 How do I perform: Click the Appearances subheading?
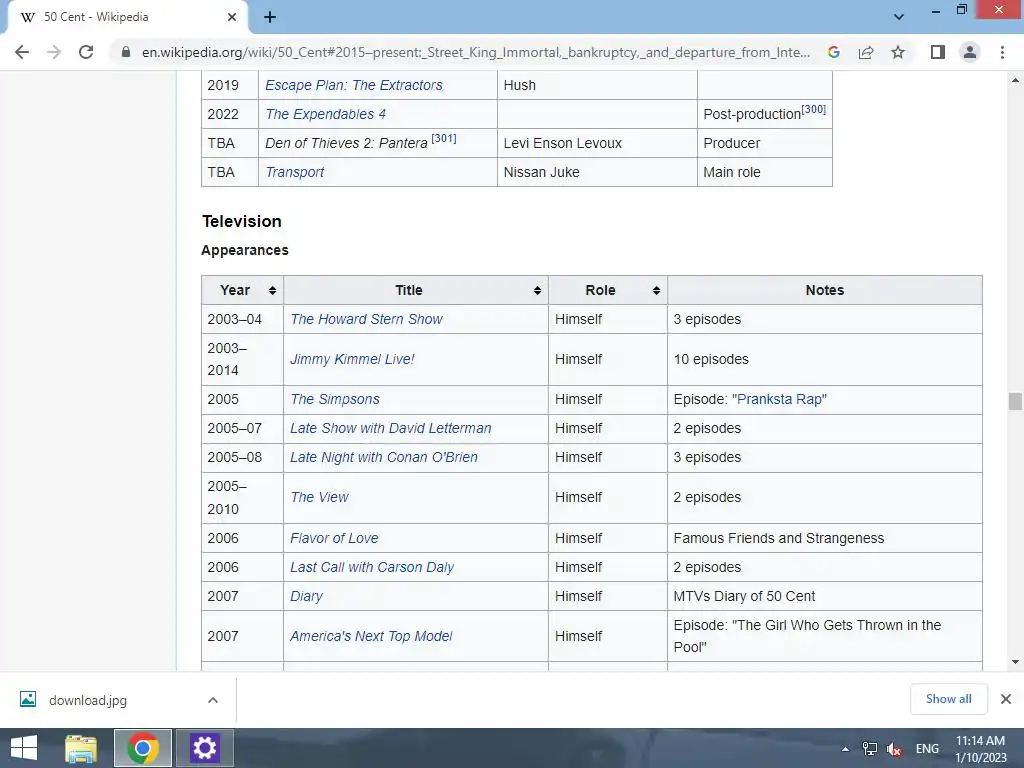(x=245, y=250)
